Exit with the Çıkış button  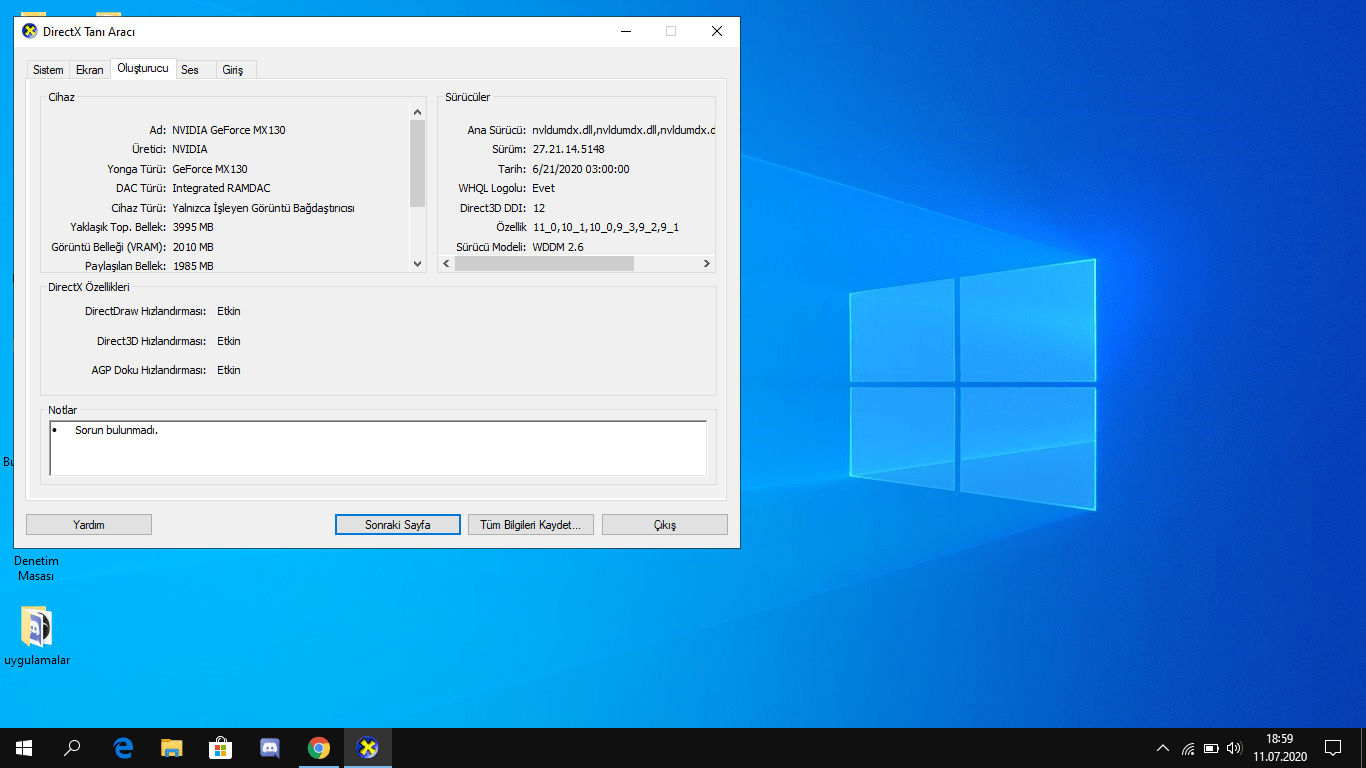click(x=665, y=525)
